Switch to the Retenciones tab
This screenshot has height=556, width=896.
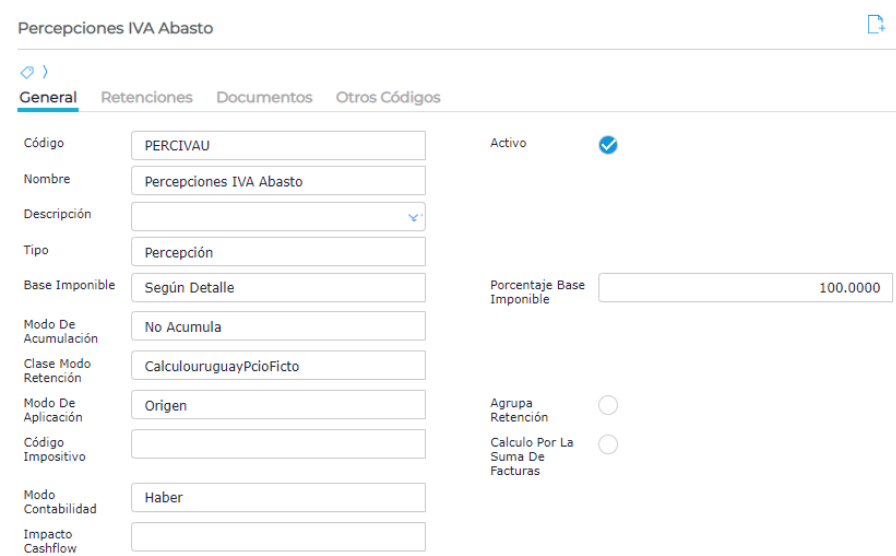click(147, 97)
